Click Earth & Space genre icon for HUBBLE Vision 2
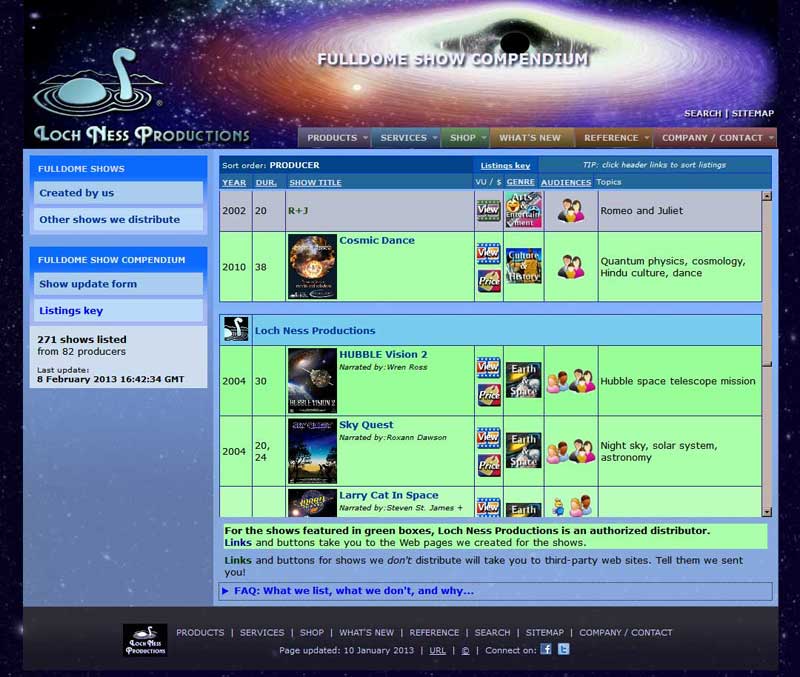Image resolution: width=800 pixels, height=677 pixels. (x=523, y=380)
